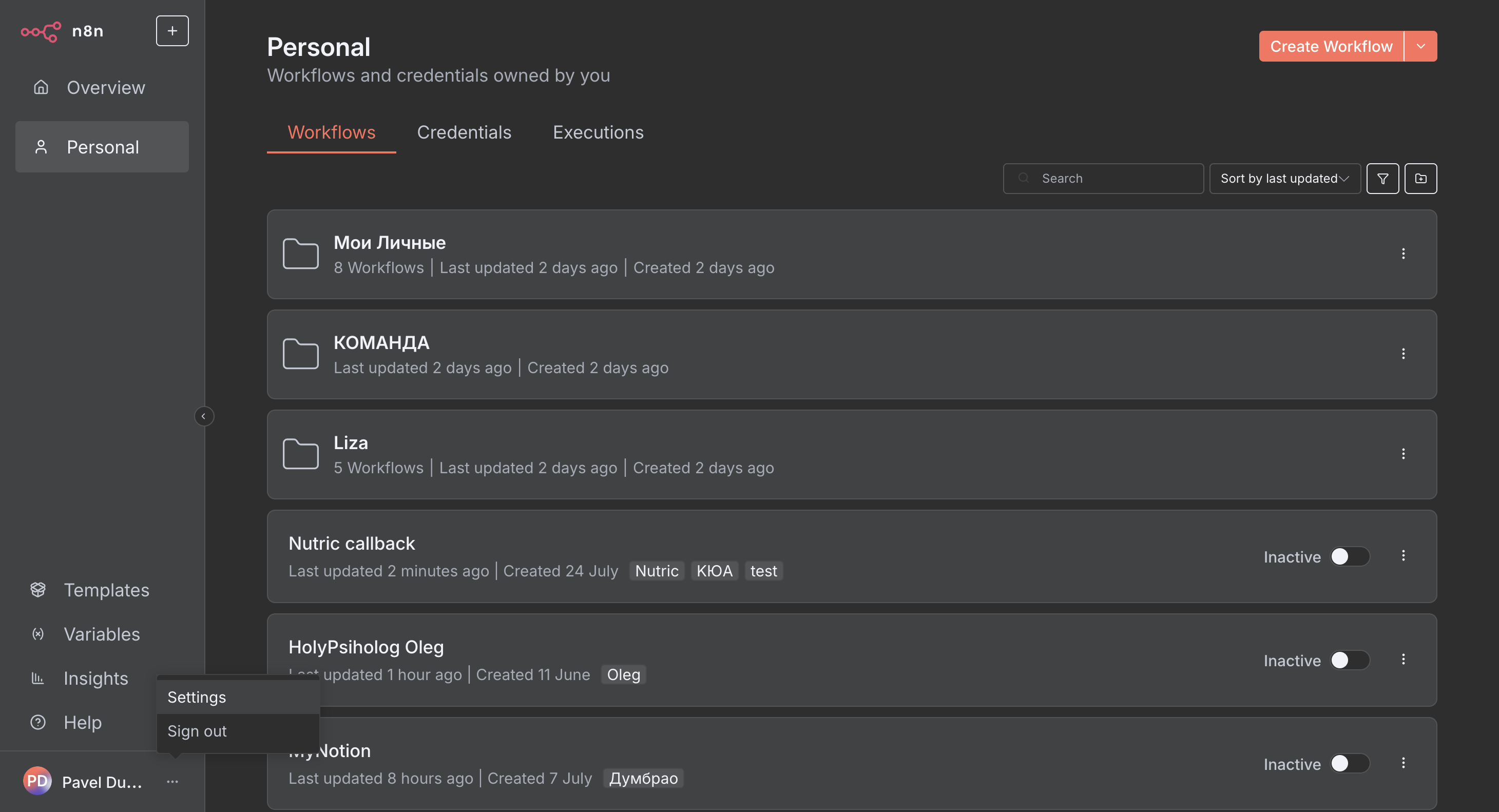
Task: Toggle Nutric callback workflow active
Action: (x=1350, y=557)
